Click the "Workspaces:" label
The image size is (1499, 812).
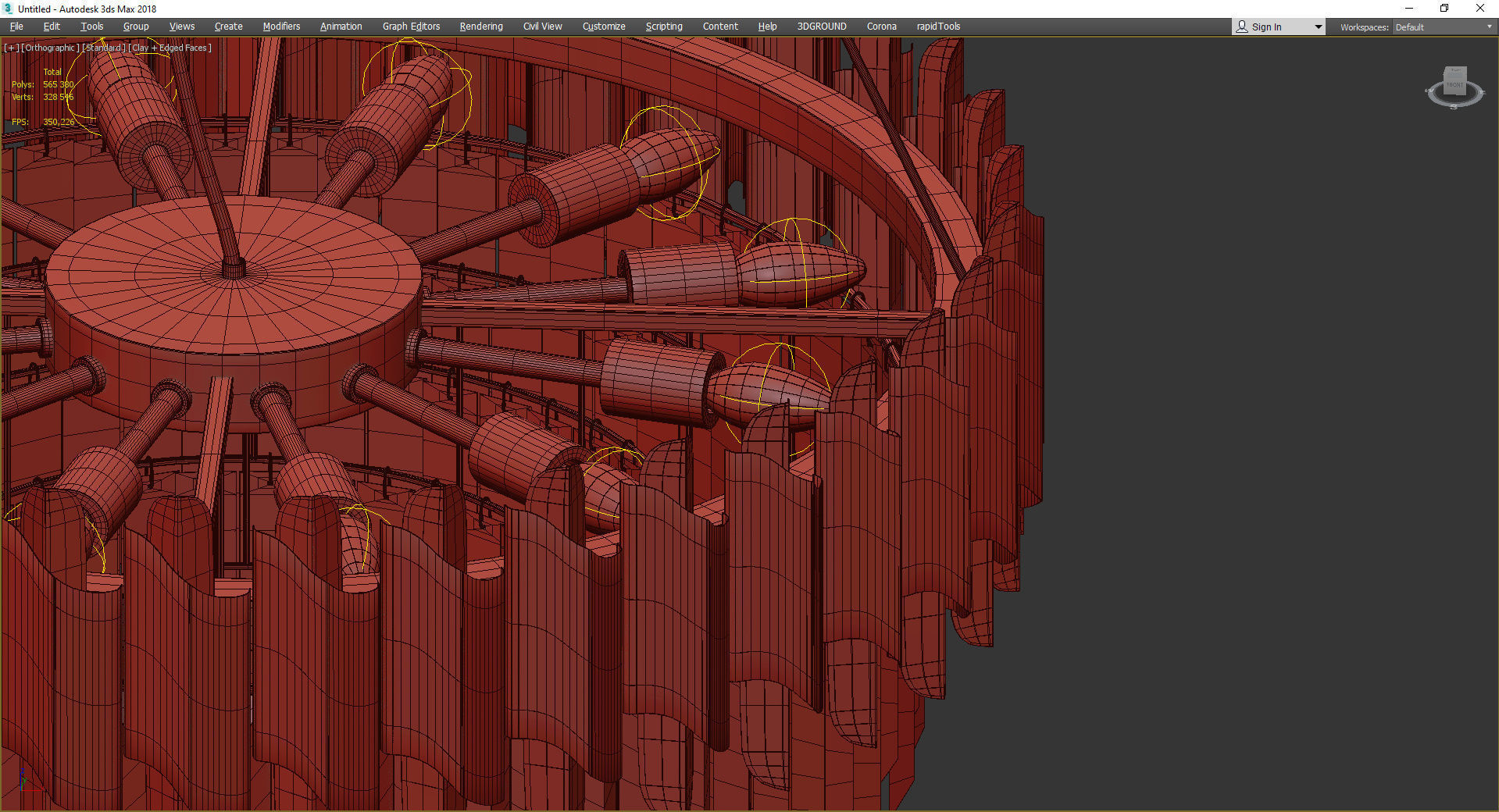(x=1365, y=27)
